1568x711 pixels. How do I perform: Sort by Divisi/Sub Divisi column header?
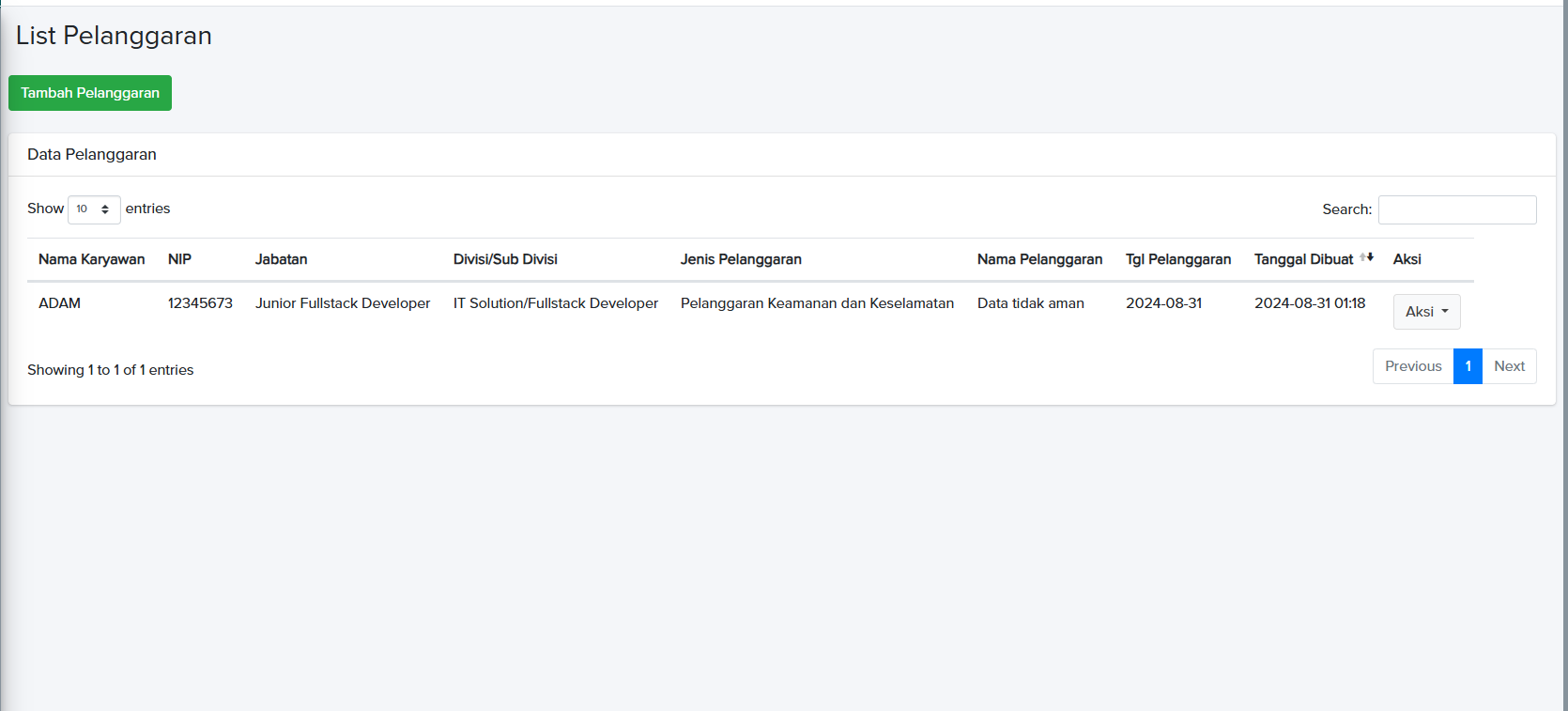click(505, 259)
